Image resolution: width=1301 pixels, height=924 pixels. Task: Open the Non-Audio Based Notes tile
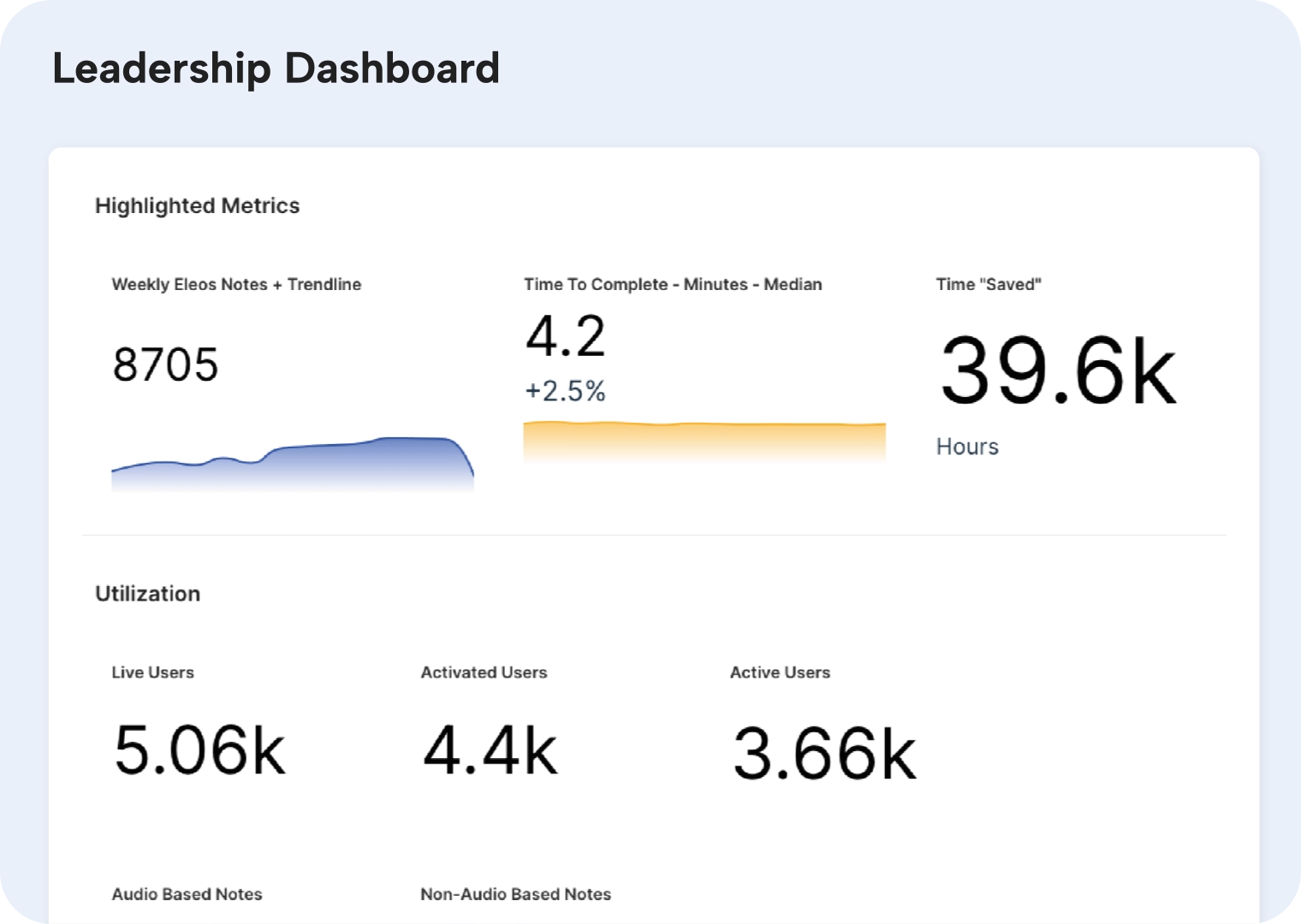coord(515,894)
